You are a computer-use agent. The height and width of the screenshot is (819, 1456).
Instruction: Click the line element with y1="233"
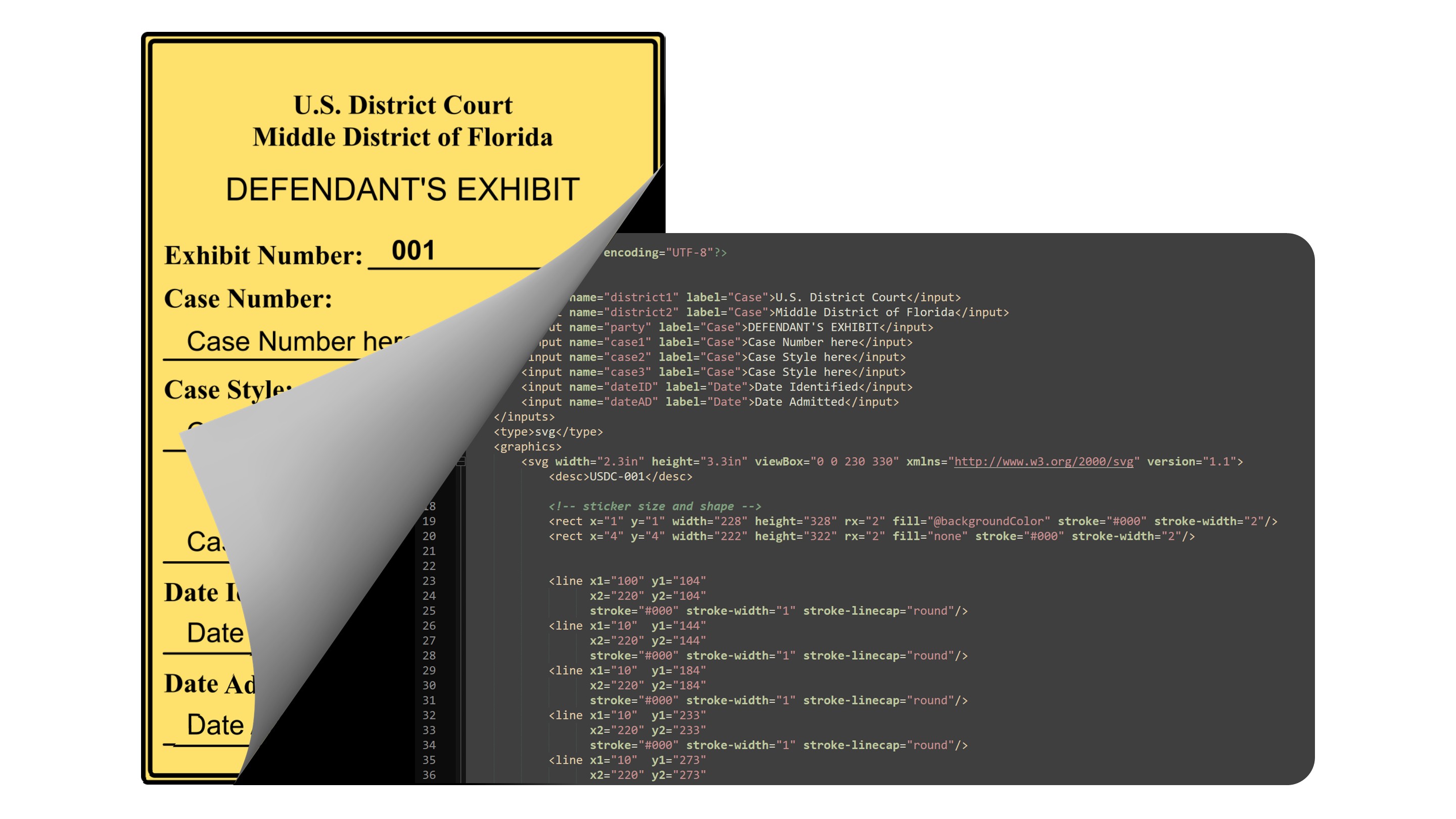pos(627,715)
